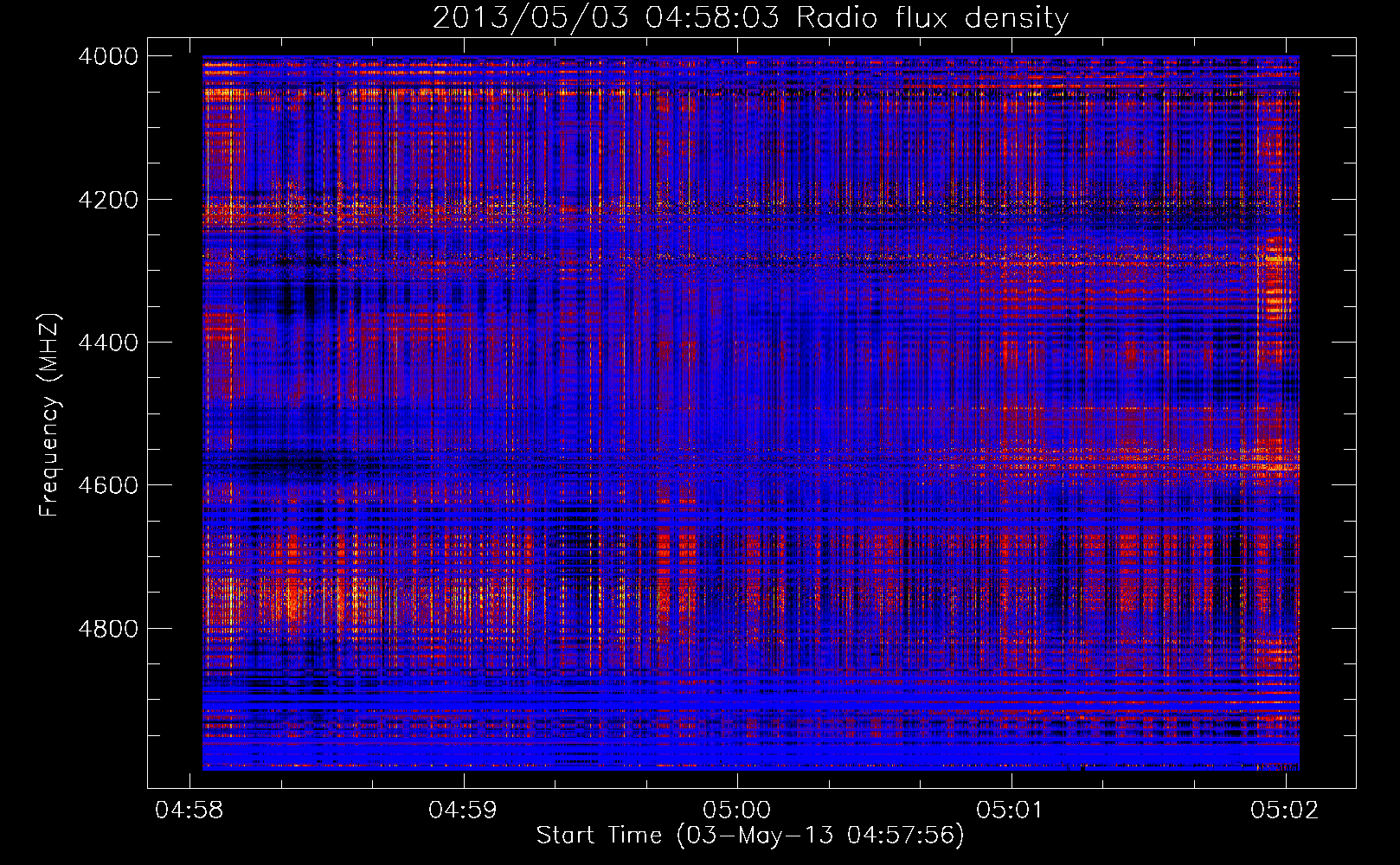Click the 4000 frequency tick label
1400x865 pixels.
tap(108, 56)
